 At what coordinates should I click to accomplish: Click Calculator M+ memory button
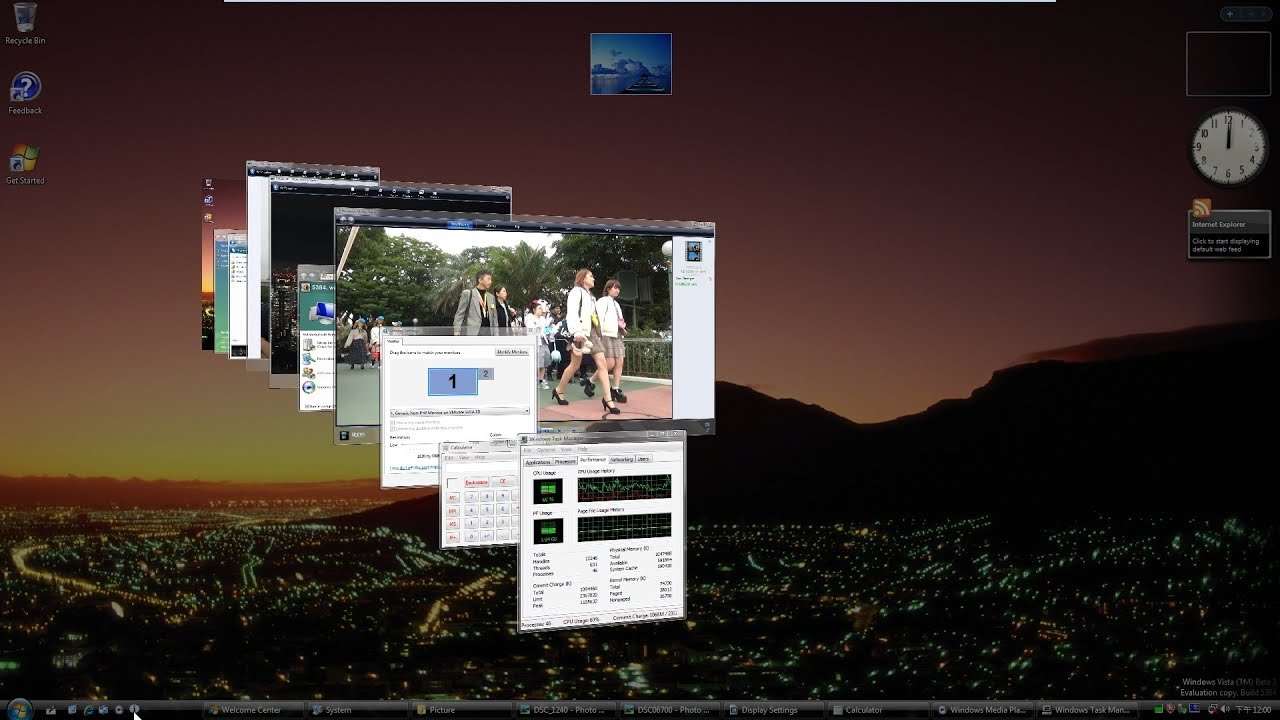pos(453,537)
